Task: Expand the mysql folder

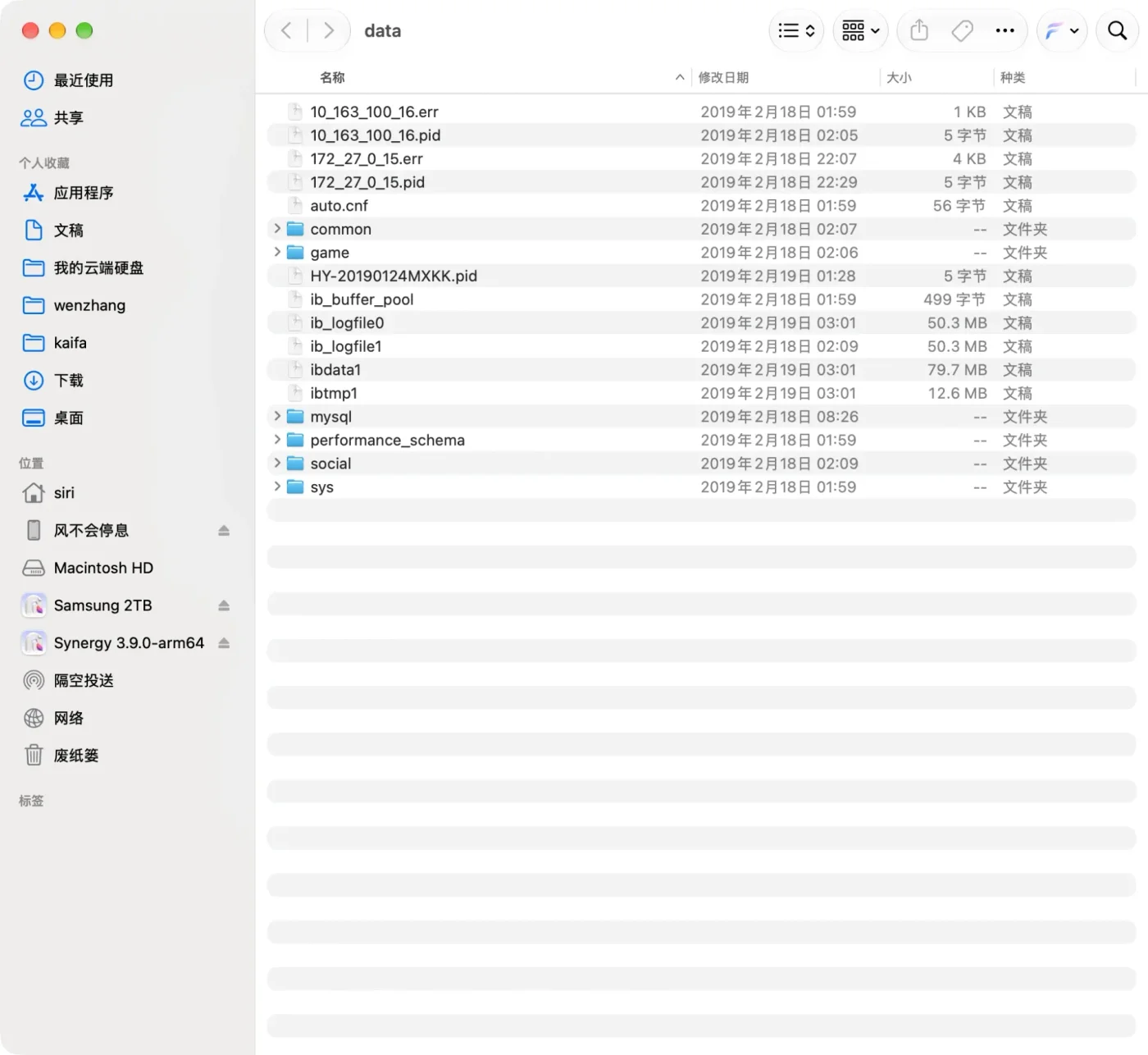Action: click(x=277, y=417)
